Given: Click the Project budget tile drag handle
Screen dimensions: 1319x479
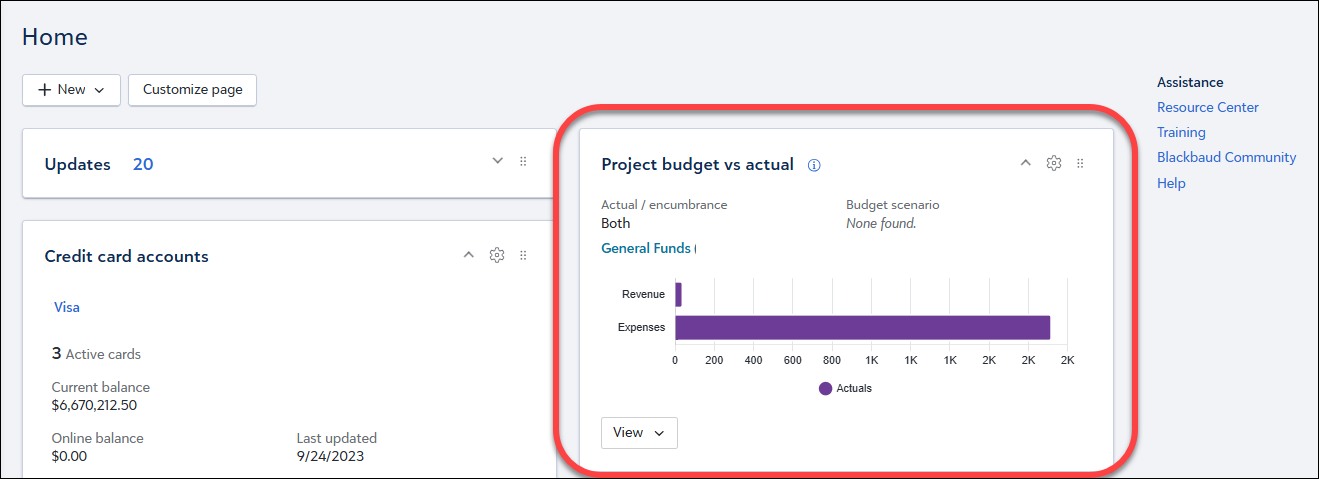Looking at the screenshot, I should (1080, 163).
